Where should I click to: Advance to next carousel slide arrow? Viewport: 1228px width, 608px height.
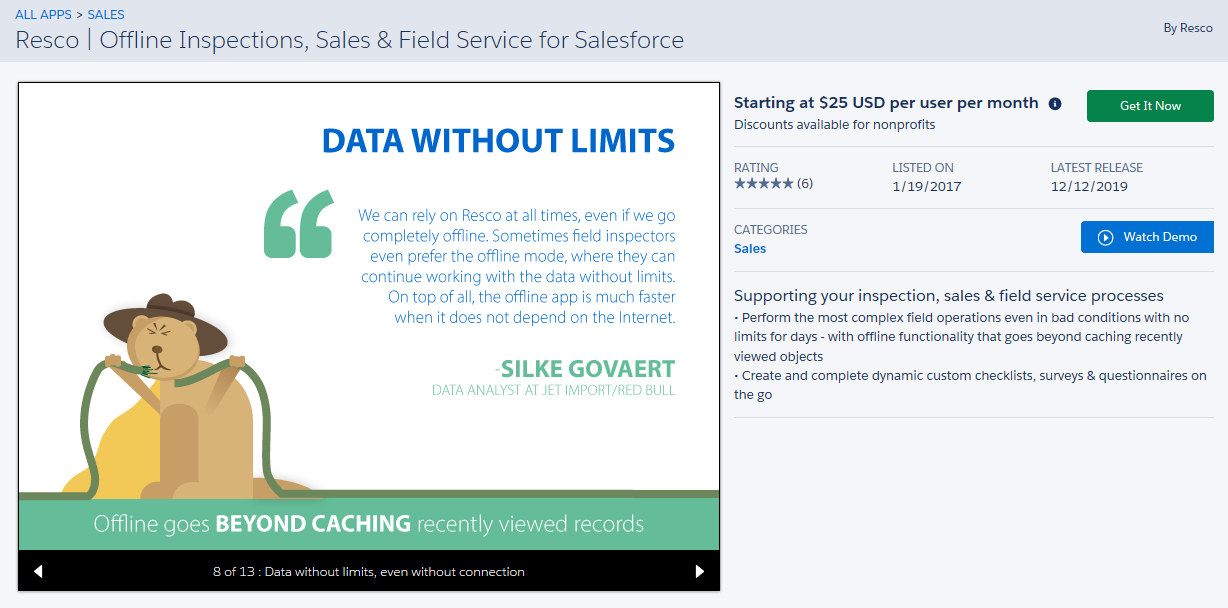pos(699,571)
